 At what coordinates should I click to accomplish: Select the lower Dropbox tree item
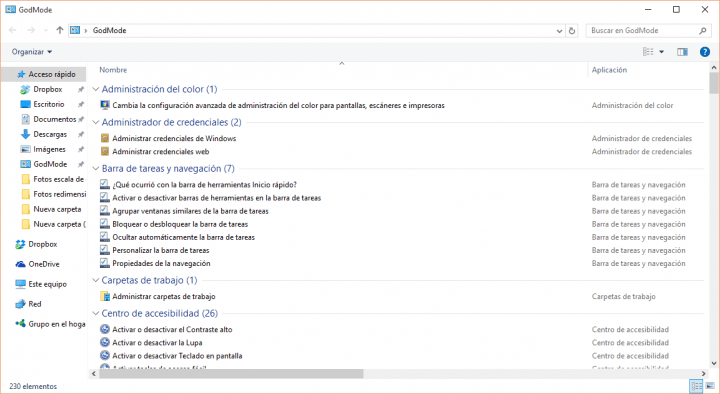click(x=43, y=244)
